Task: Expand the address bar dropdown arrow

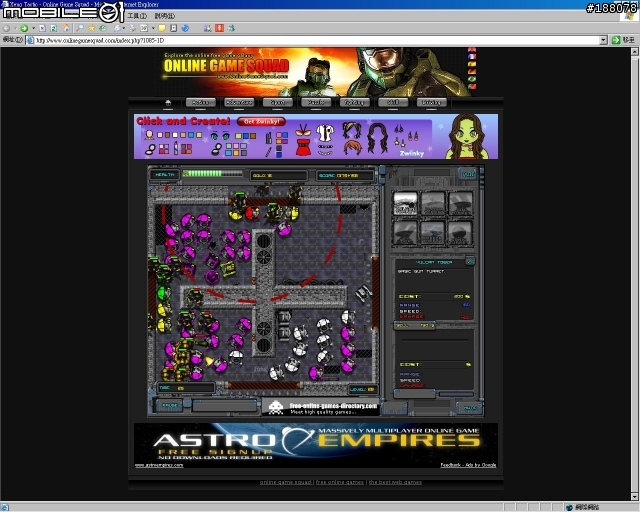Action: point(604,40)
